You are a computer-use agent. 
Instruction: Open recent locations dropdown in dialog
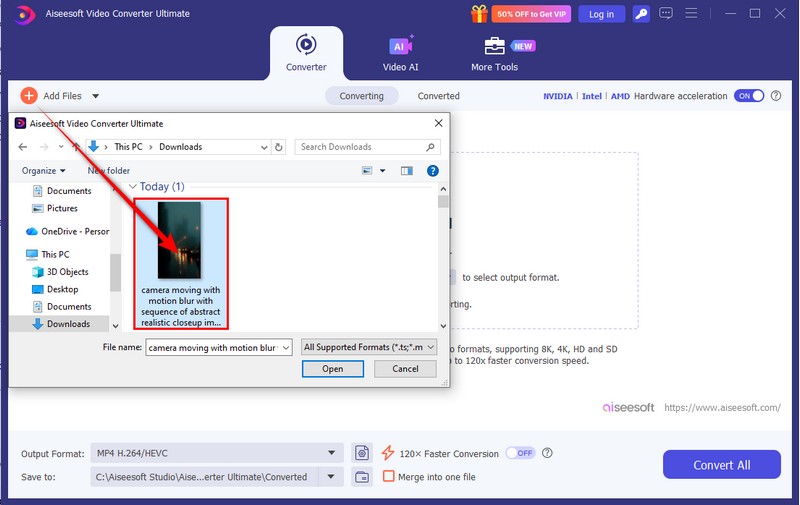[x=61, y=147]
